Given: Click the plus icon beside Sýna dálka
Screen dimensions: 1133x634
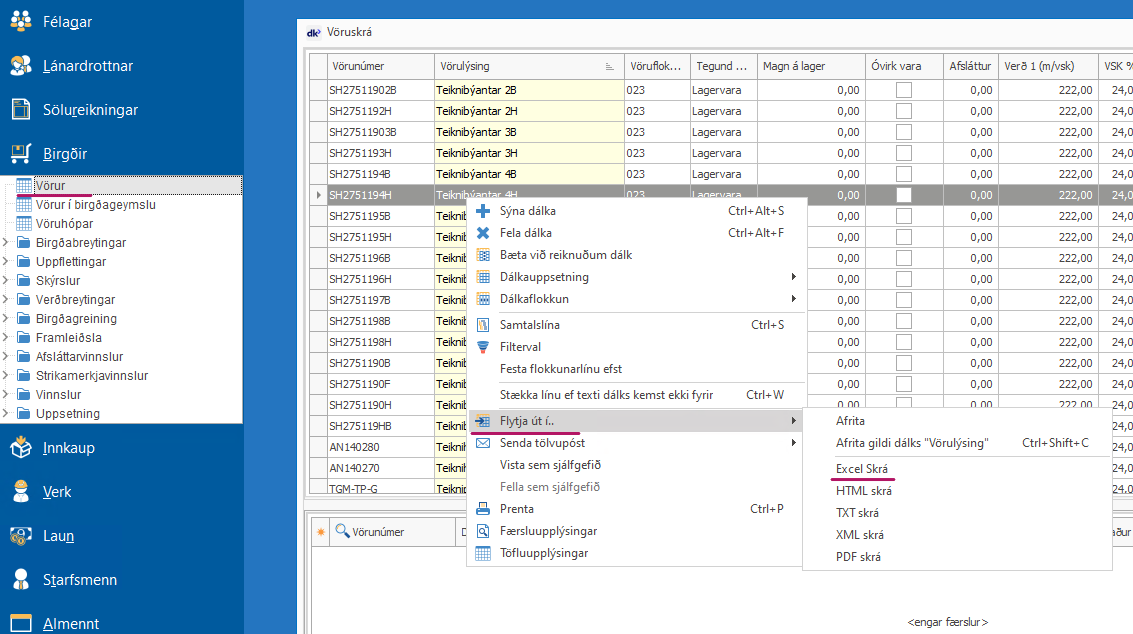Looking at the screenshot, I should coord(483,211).
